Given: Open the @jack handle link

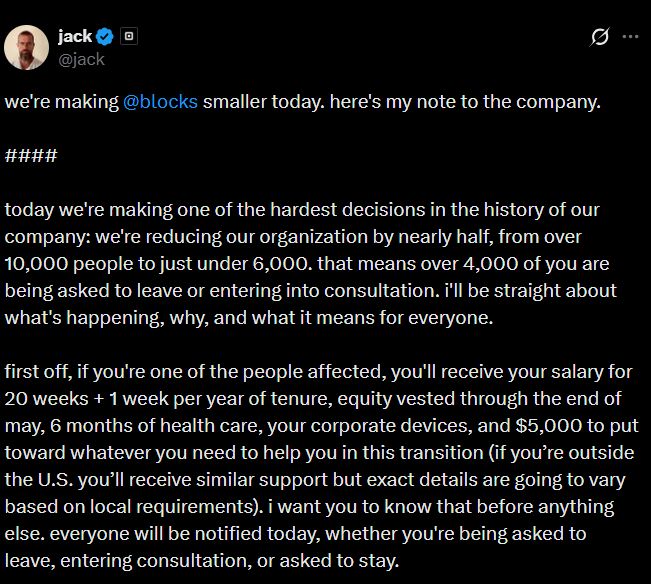Looking at the screenshot, I should (80, 59).
